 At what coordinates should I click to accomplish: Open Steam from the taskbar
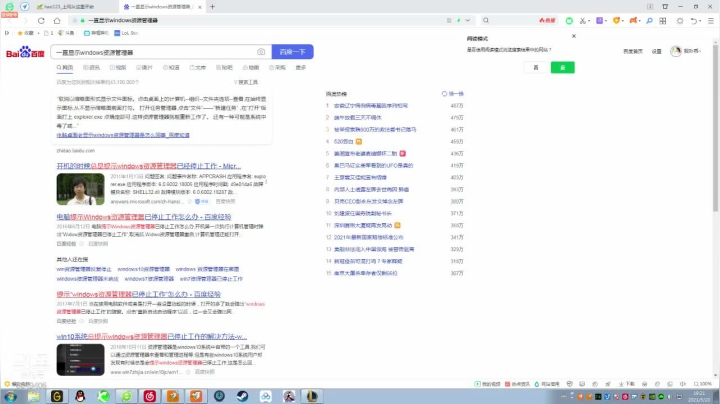[x=242, y=396]
